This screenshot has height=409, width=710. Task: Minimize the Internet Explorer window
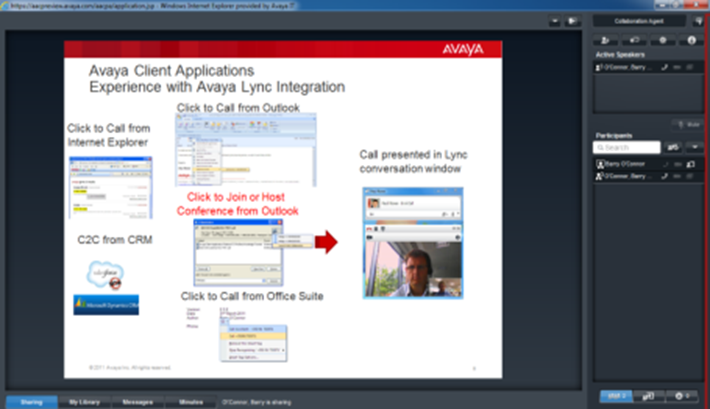tap(663, 5)
